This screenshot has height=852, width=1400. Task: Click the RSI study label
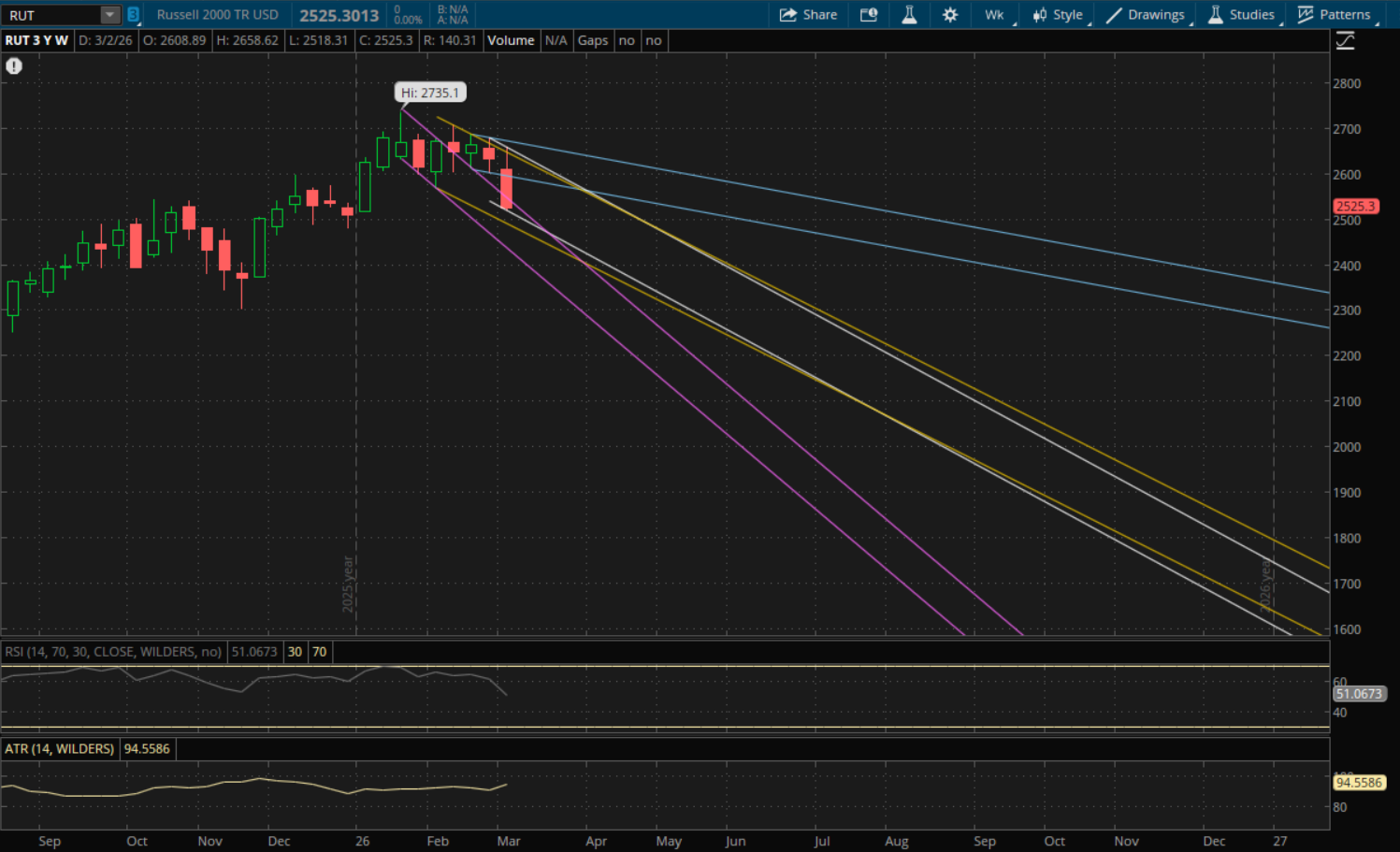(x=112, y=652)
